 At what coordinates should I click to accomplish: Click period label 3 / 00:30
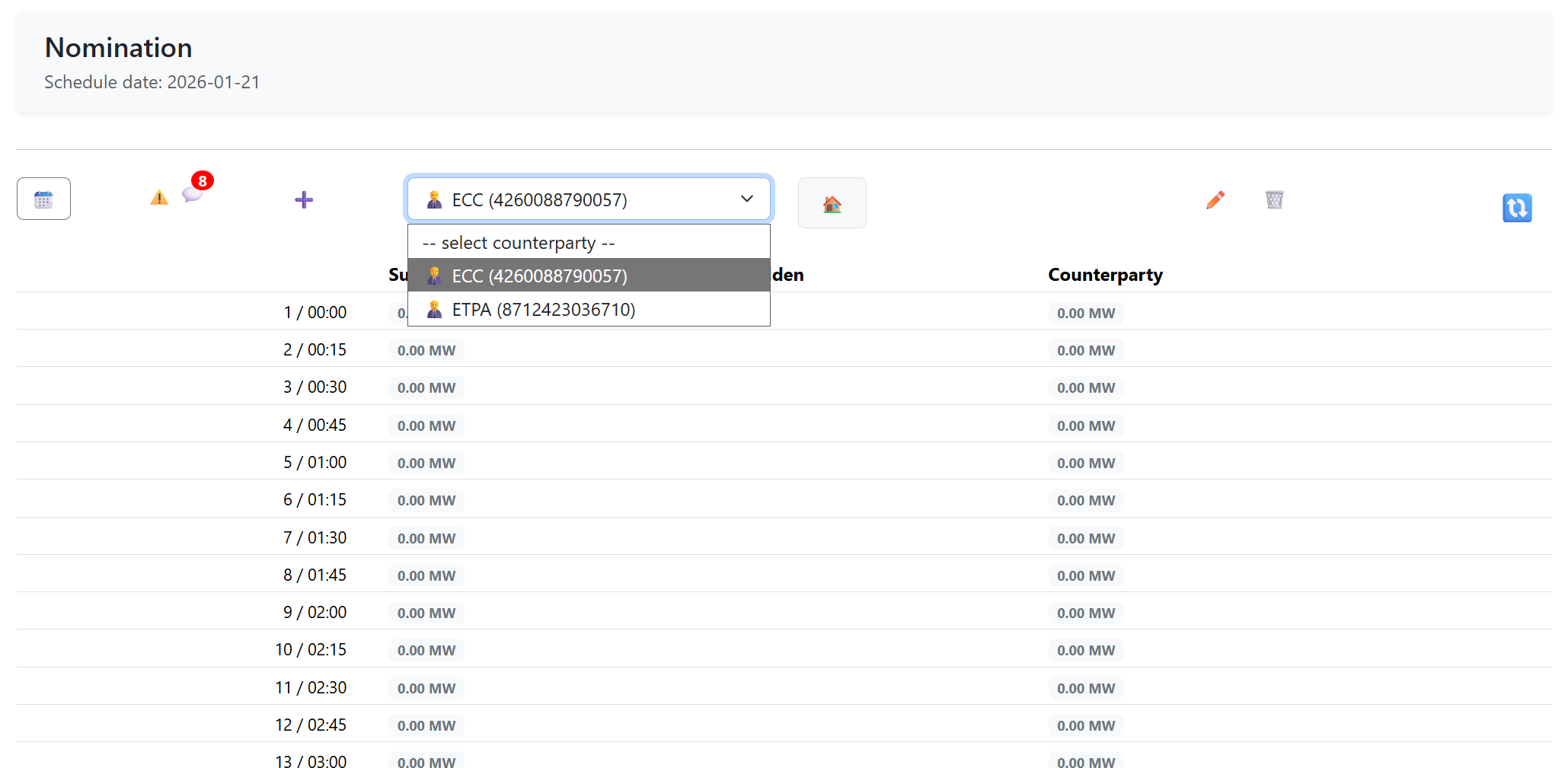pos(315,387)
